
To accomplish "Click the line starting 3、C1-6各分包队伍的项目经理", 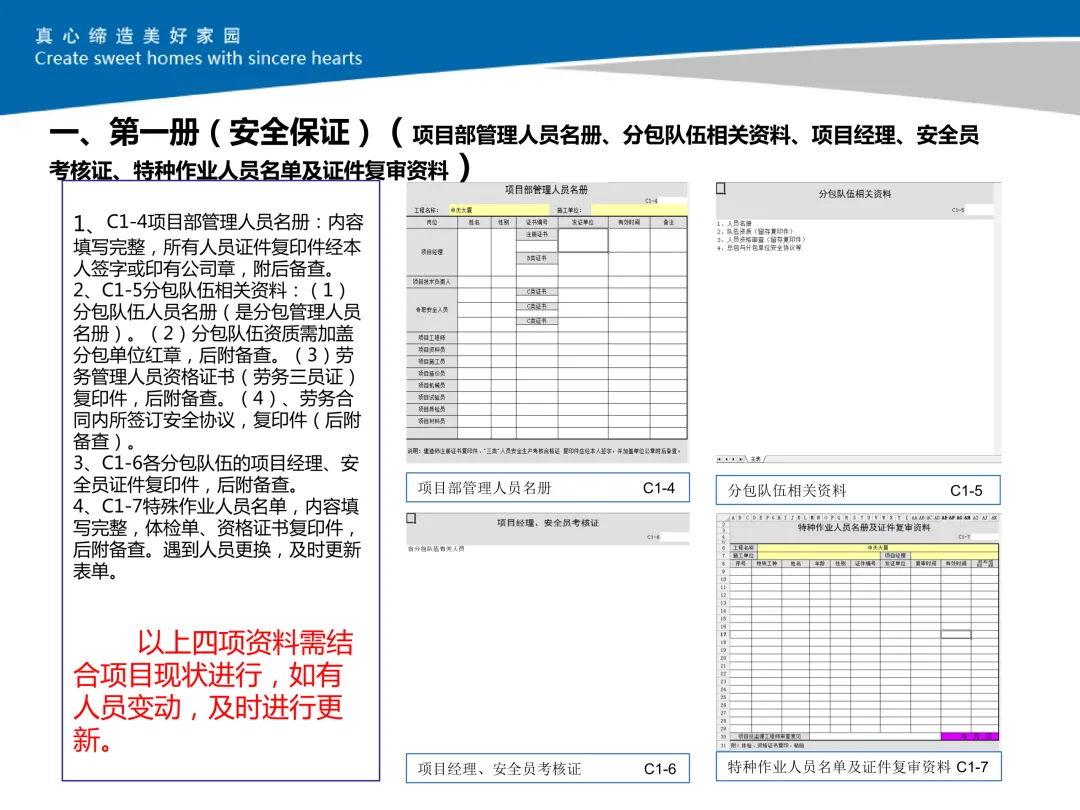I will [x=216, y=463].
